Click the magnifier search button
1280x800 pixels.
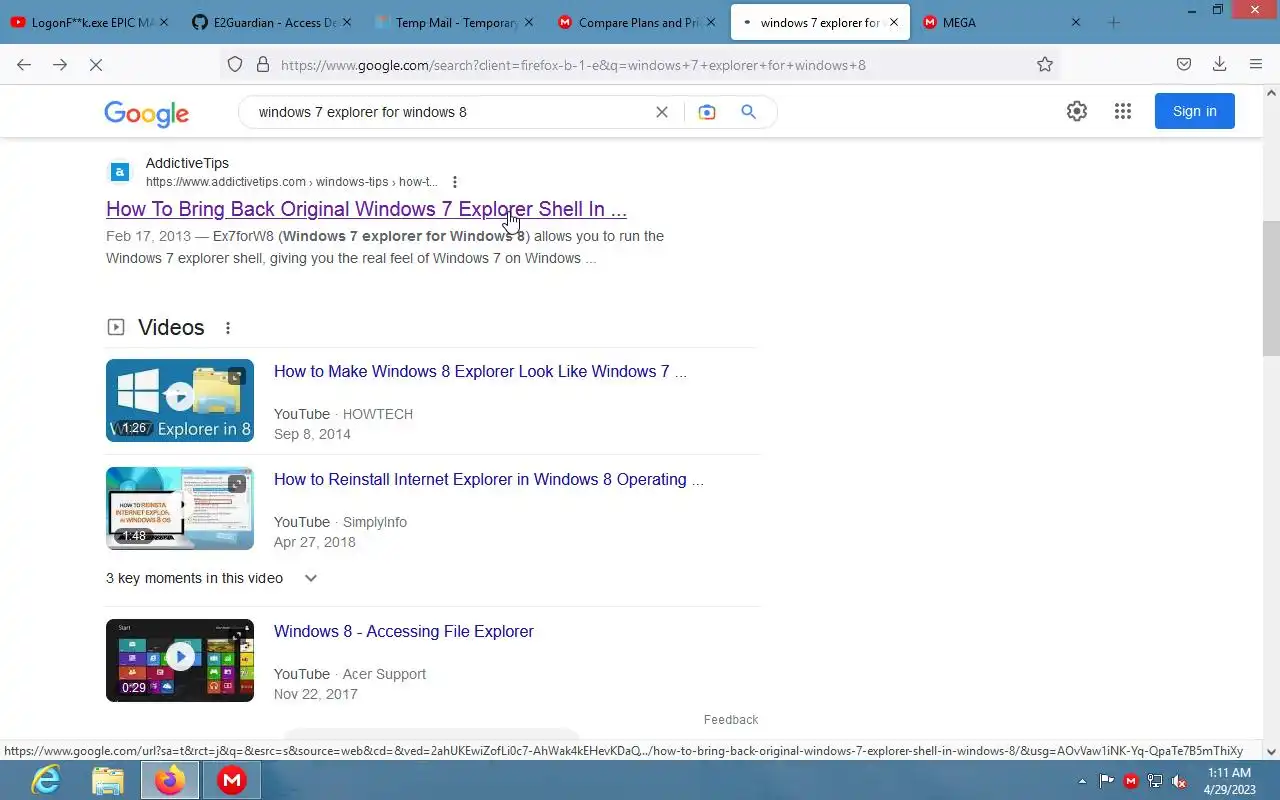click(748, 112)
